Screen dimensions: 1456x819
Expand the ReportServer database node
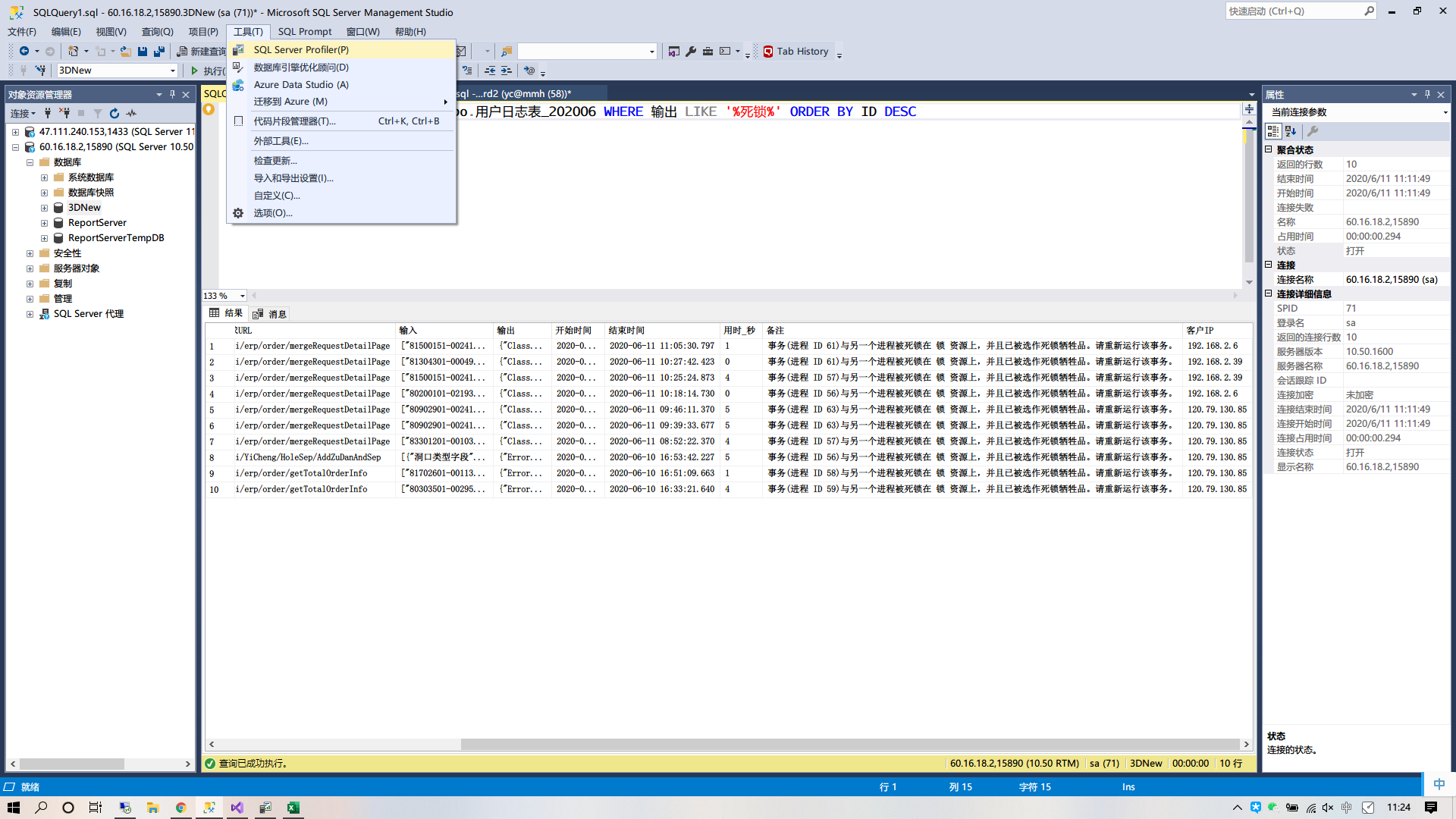point(44,223)
